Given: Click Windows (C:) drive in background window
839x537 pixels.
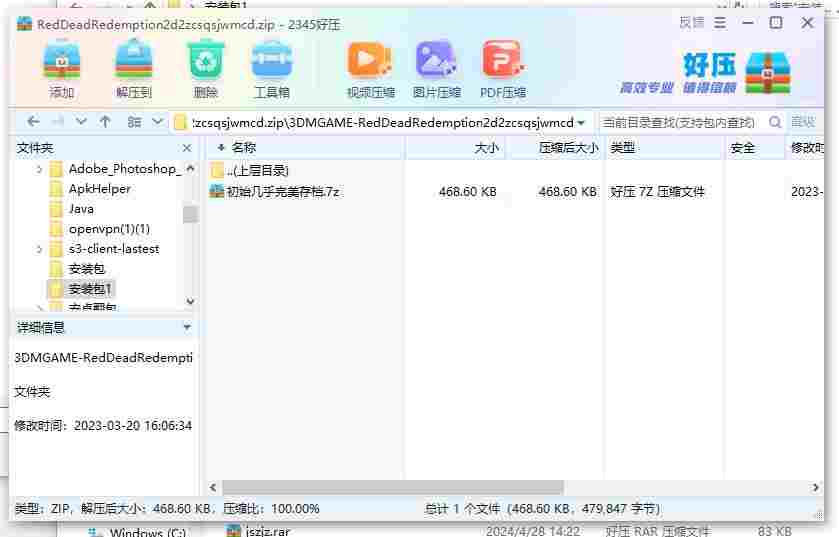Looking at the screenshot, I should (138, 532).
